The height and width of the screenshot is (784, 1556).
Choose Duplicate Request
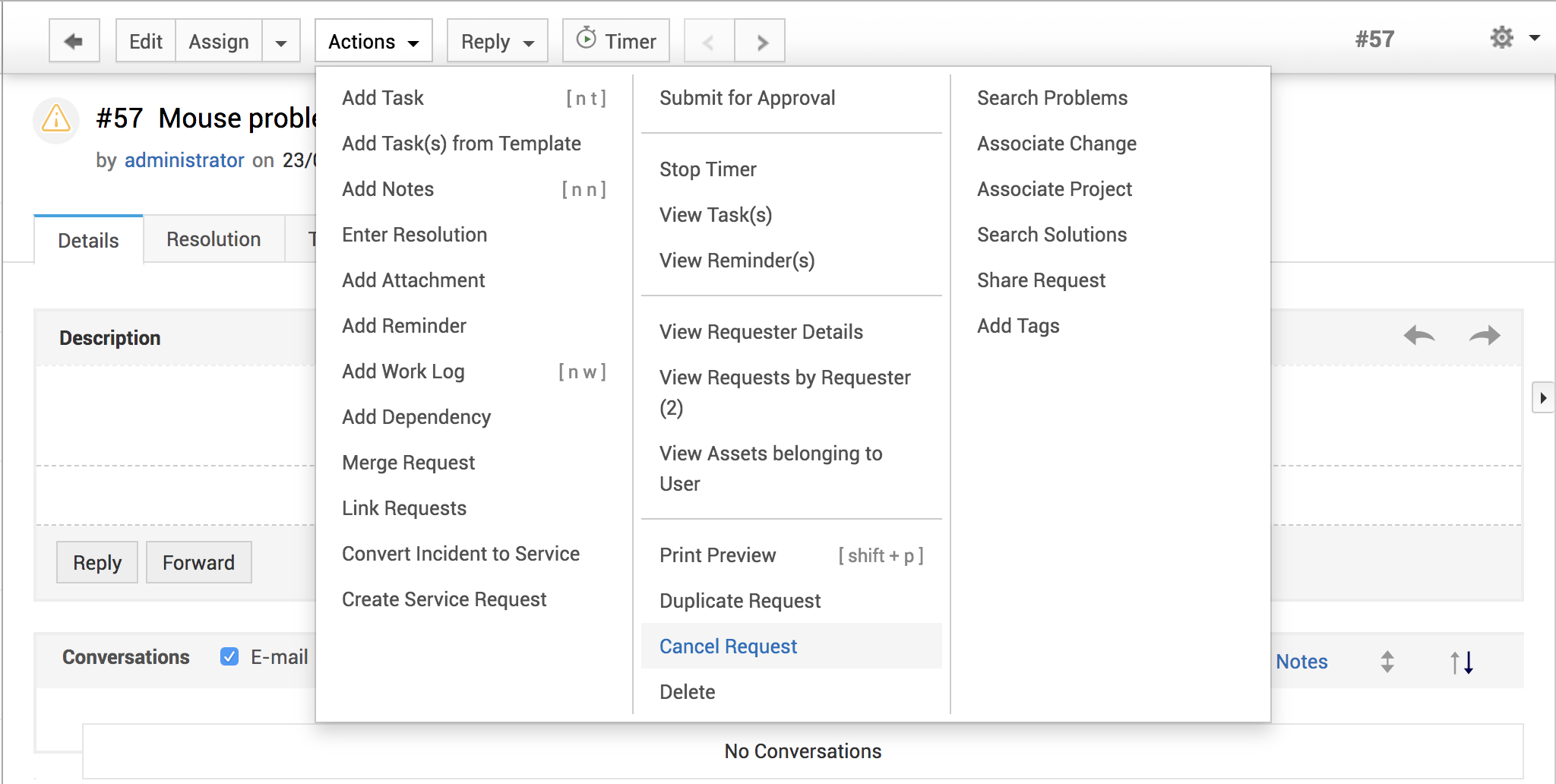pyautogui.click(x=792, y=601)
